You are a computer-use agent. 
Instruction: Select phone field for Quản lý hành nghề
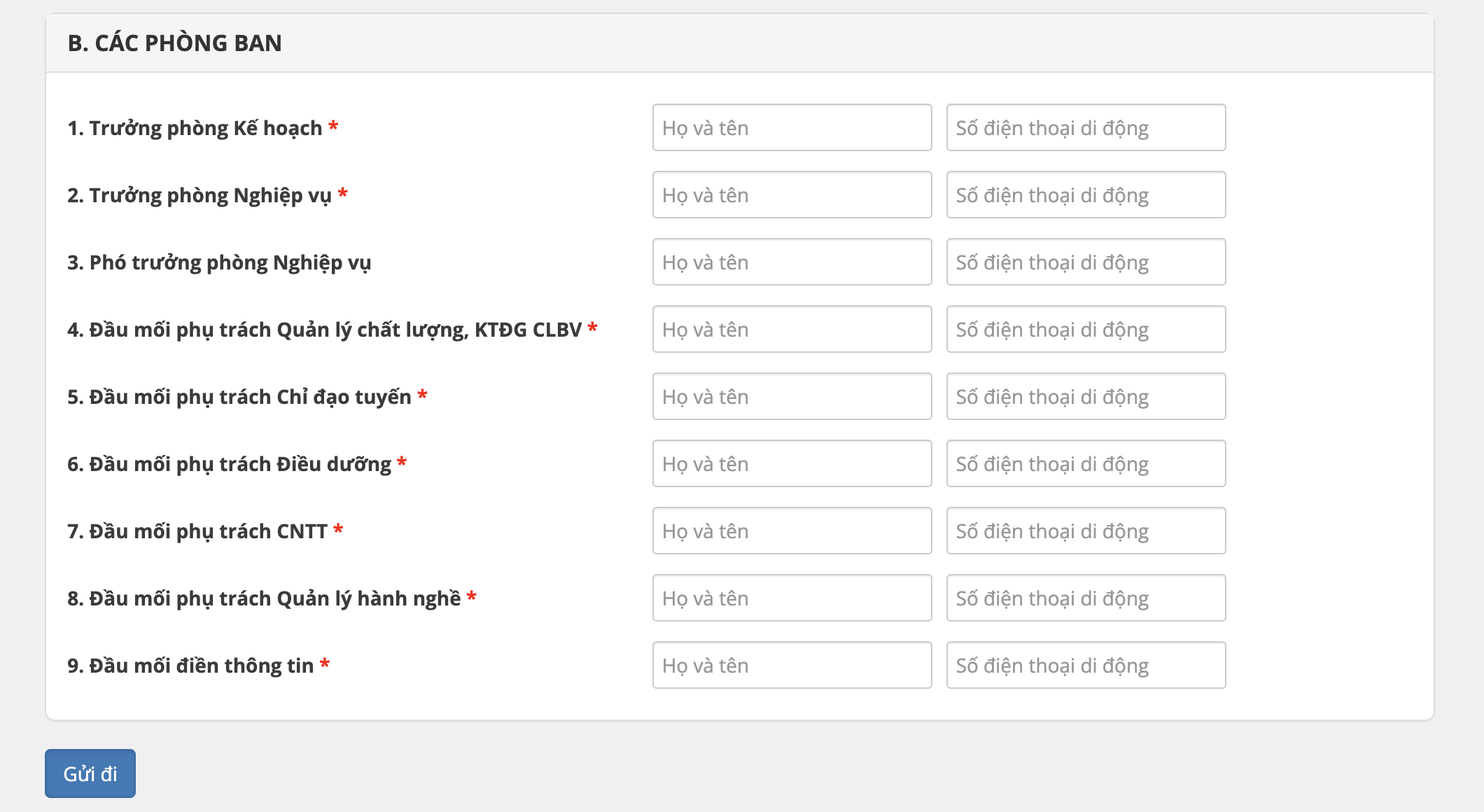coord(1086,598)
